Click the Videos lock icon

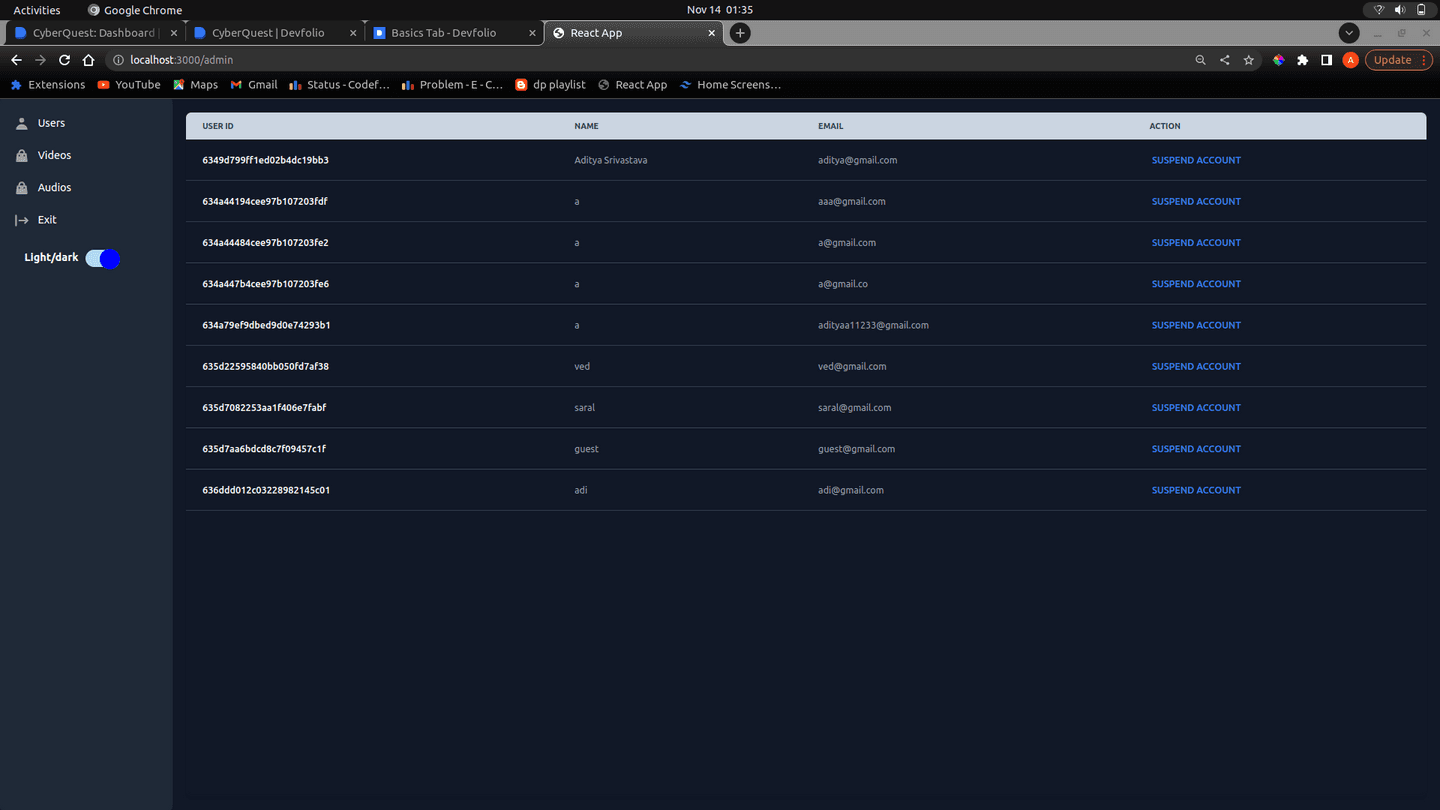(x=21, y=155)
